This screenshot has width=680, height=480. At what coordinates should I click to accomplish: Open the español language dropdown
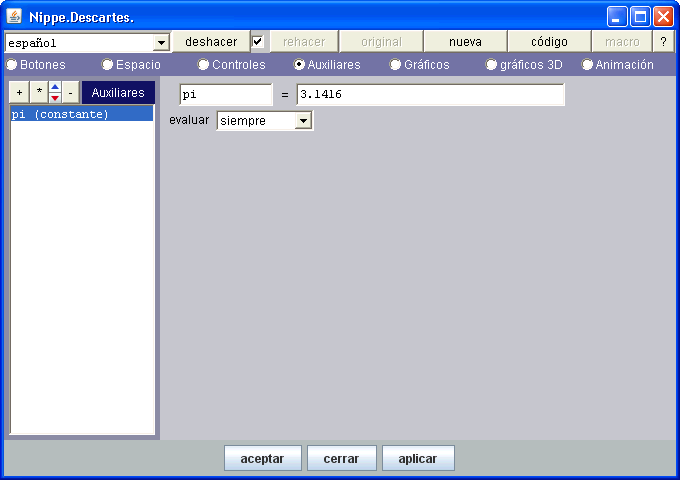pyautogui.click(x=87, y=42)
